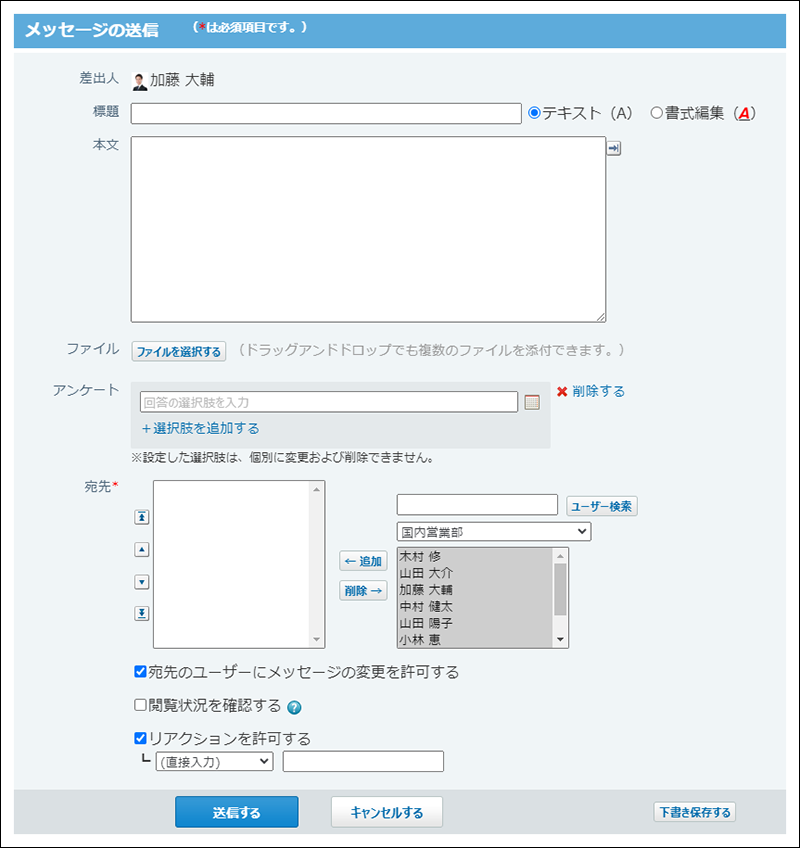
Task: Click the ← 追加 button
Action: point(363,561)
